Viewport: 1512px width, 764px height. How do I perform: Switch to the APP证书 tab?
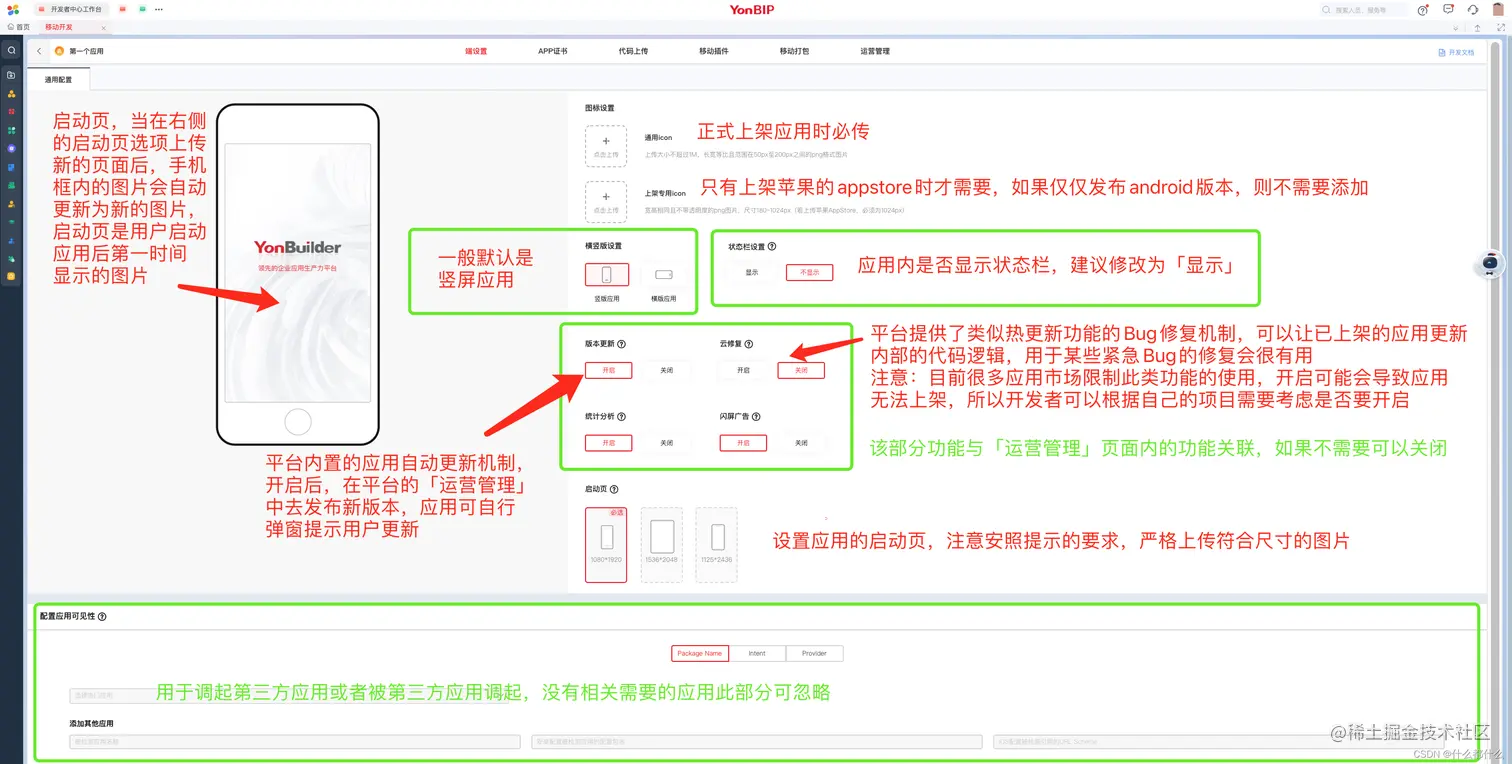553,51
